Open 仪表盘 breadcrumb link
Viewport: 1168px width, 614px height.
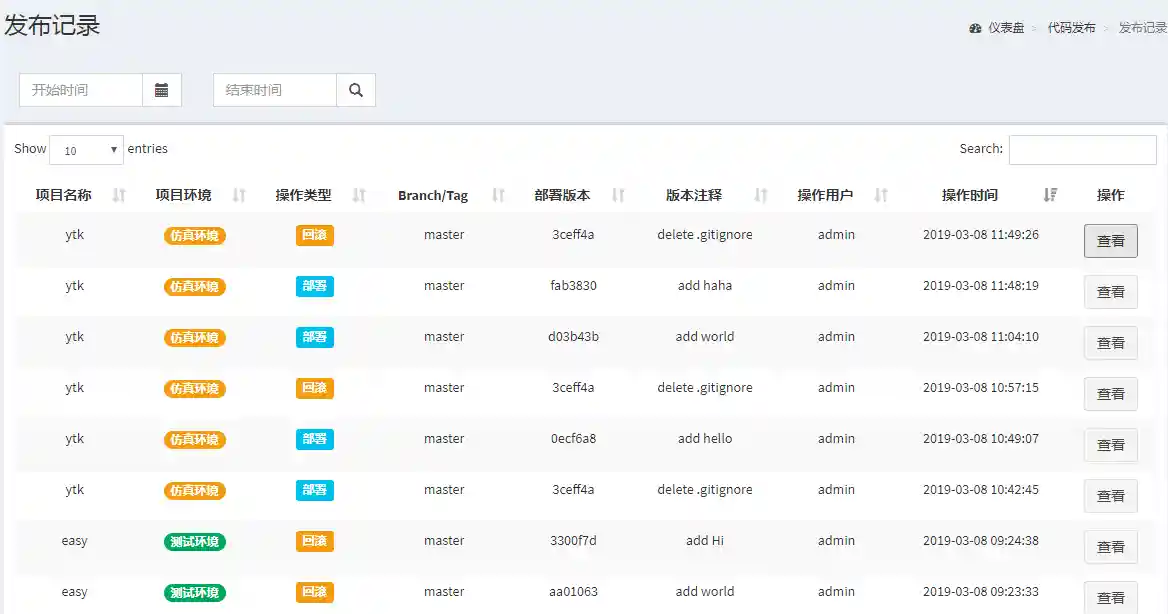[1006, 28]
